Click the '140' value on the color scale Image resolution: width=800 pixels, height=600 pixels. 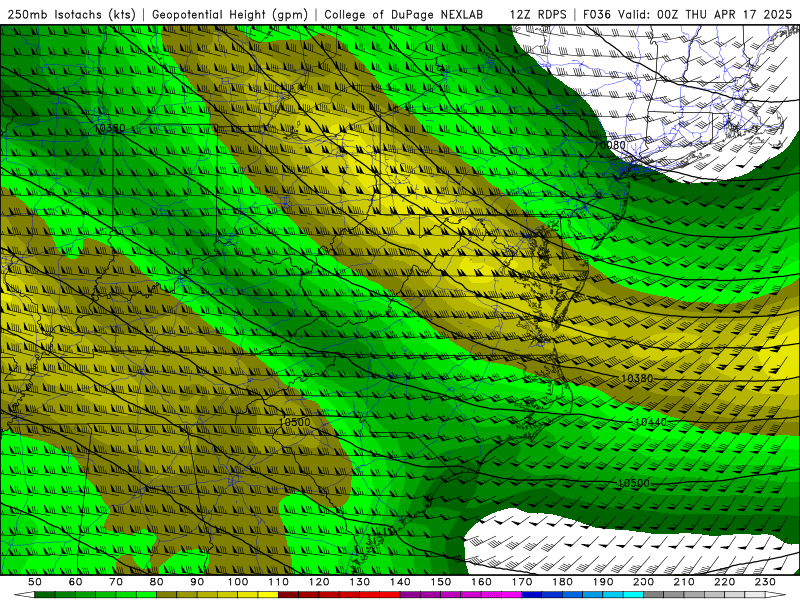400,582
